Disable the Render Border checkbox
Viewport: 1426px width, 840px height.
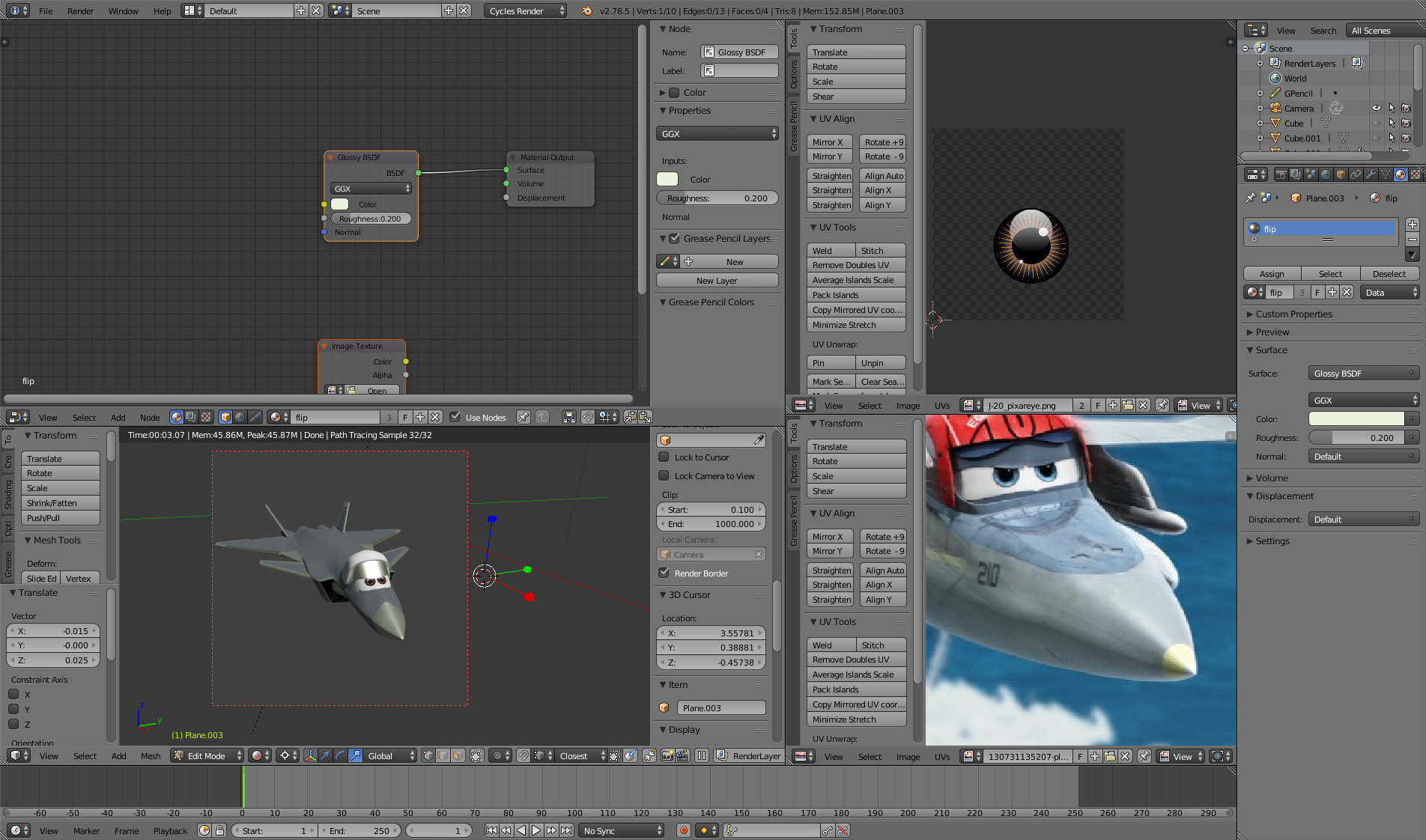coord(664,573)
